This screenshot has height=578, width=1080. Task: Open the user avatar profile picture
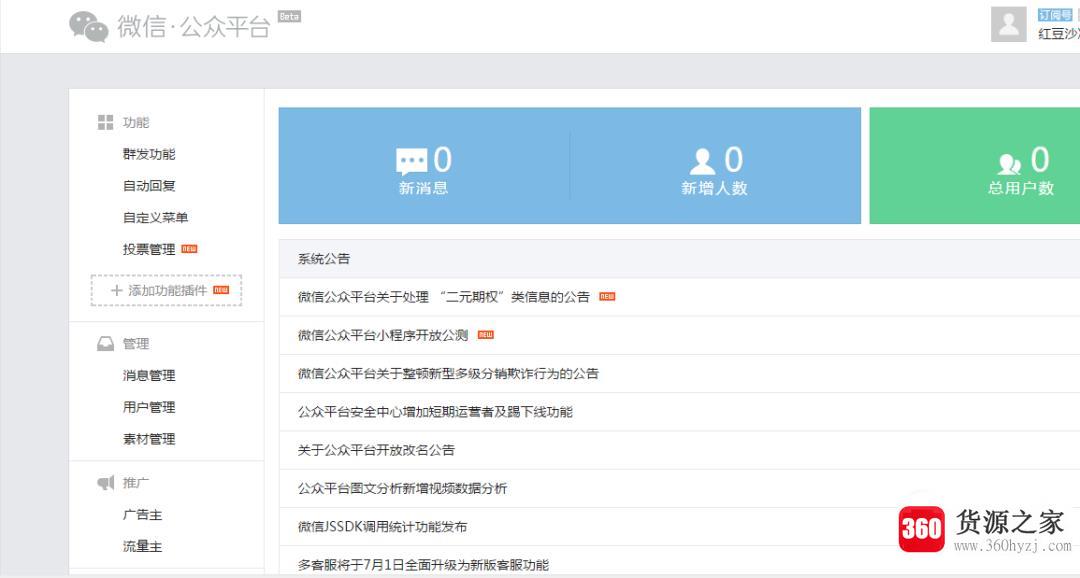(x=1008, y=24)
